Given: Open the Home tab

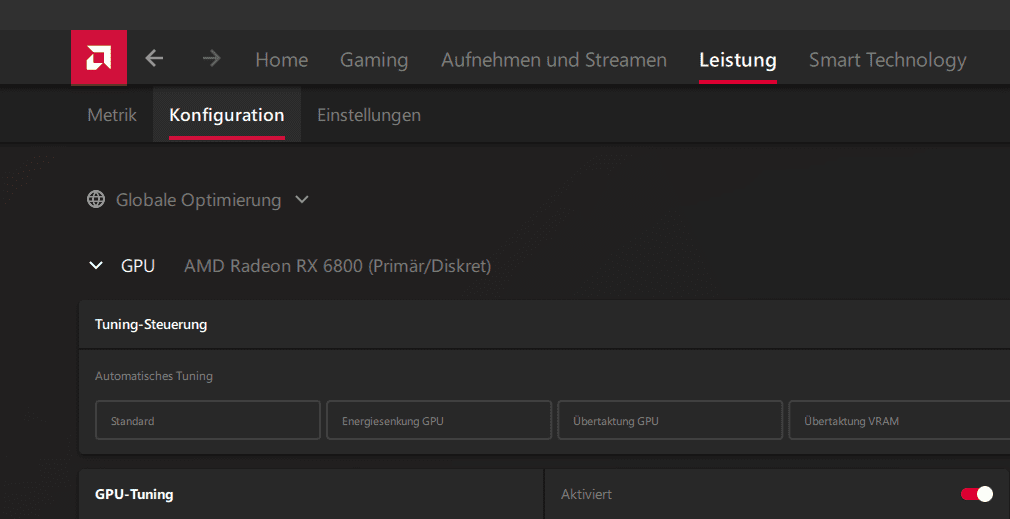Looking at the screenshot, I should coord(281,60).
